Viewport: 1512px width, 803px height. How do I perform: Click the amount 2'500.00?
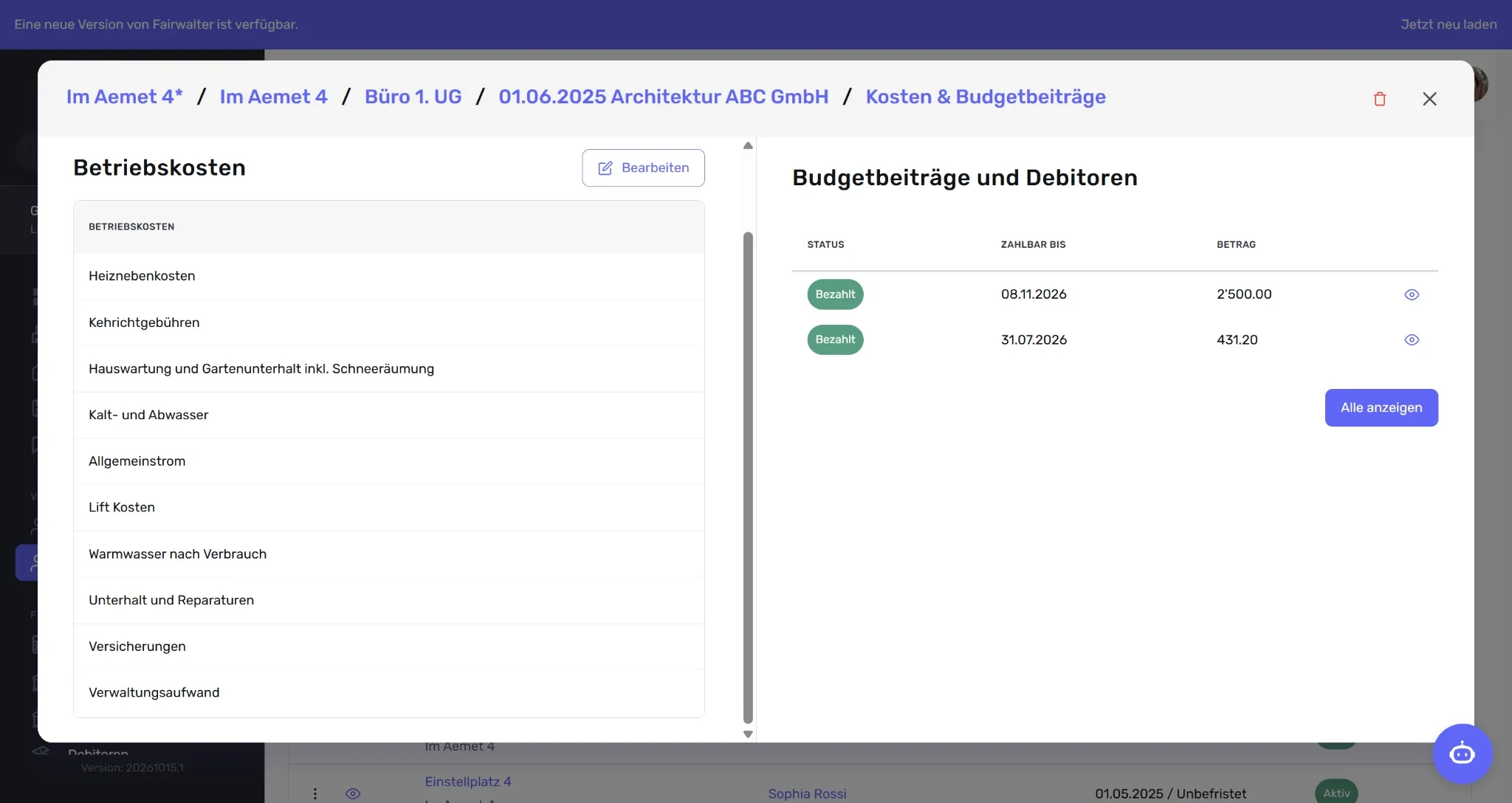(x=1244, y=294)
